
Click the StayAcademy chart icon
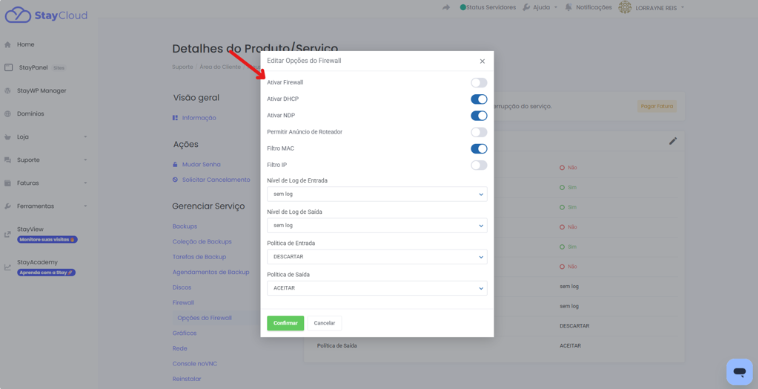[x=7, y=267]
